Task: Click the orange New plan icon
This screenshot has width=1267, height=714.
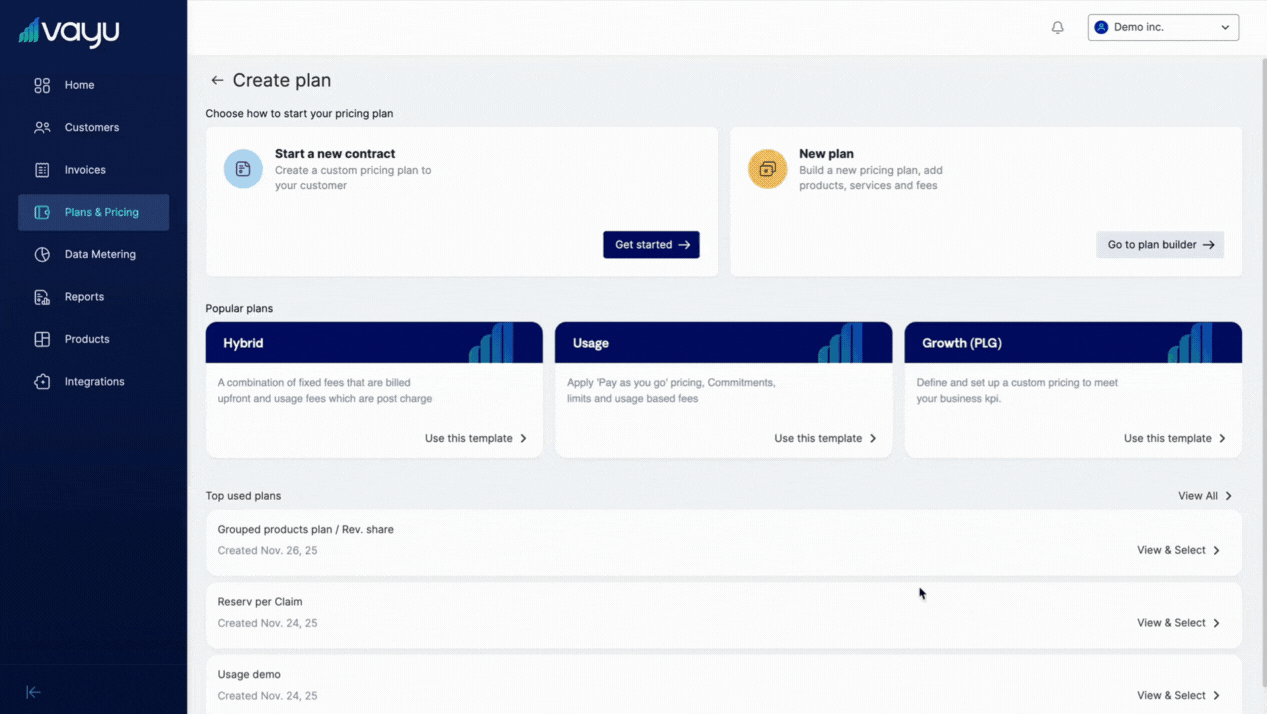Action: (767, 169)
